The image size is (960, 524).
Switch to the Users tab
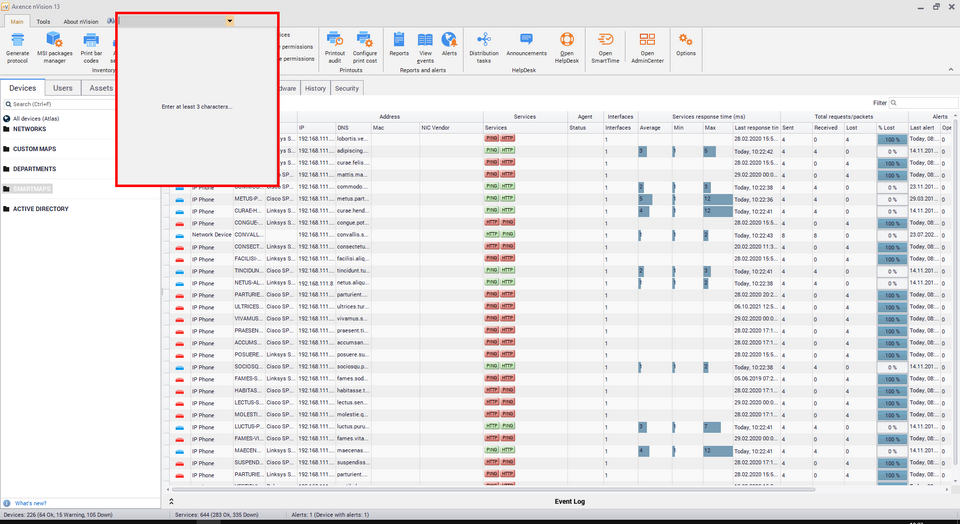tap(62, 88)
